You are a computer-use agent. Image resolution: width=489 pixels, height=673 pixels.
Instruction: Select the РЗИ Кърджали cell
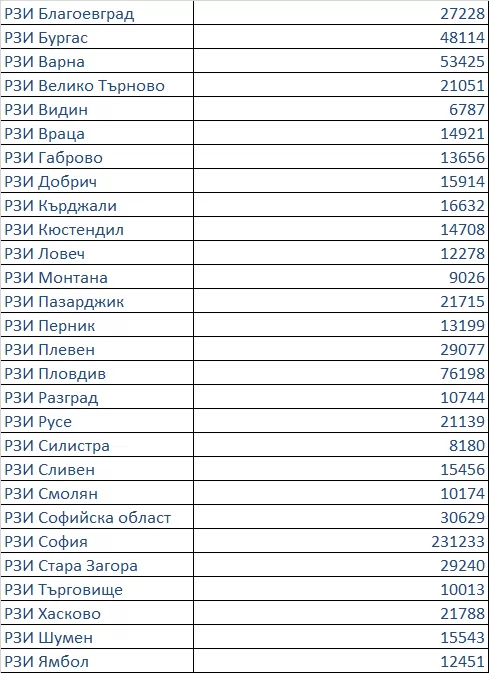[97, 205]
